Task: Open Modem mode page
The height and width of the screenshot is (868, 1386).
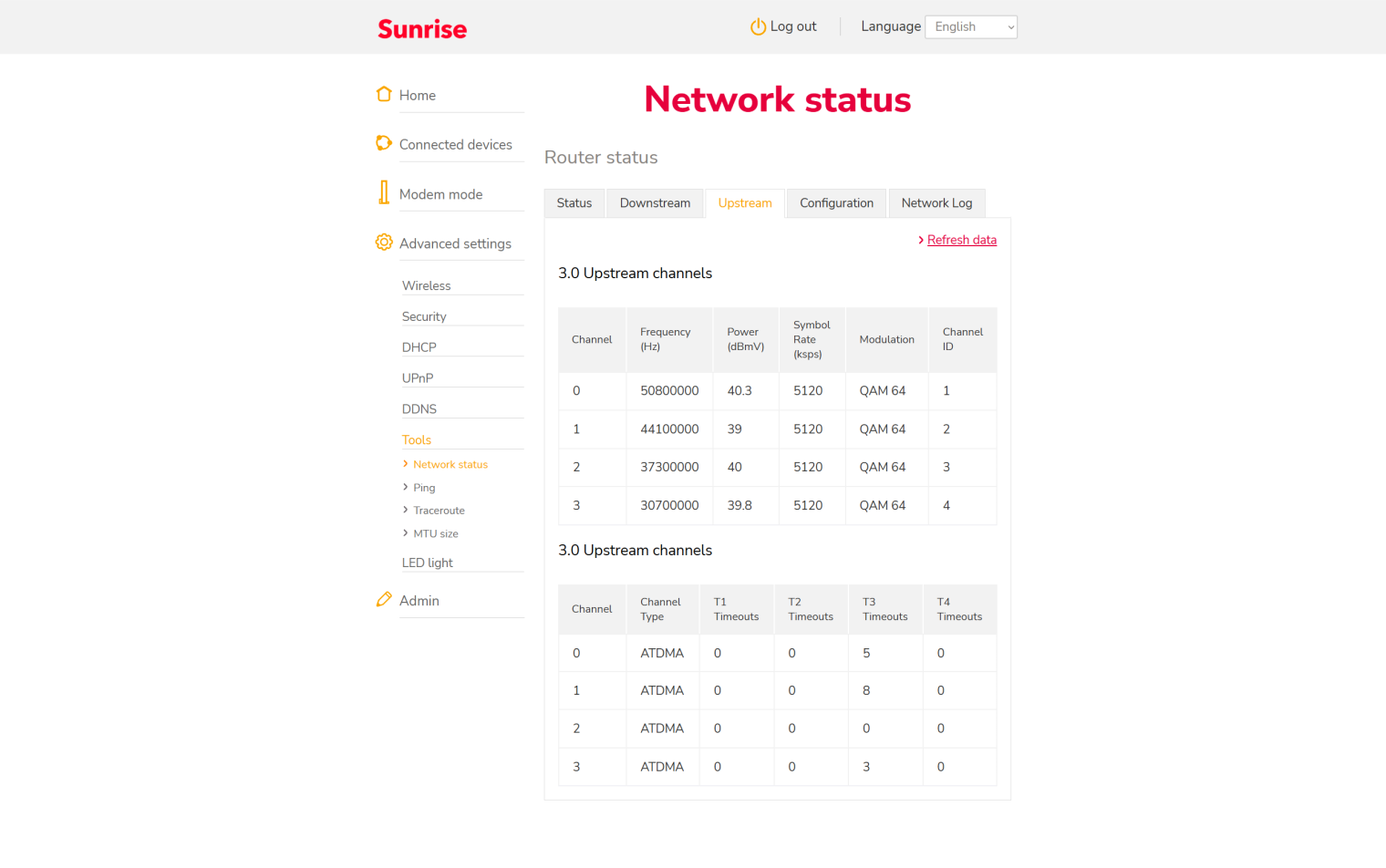Action: click(441, 194)
